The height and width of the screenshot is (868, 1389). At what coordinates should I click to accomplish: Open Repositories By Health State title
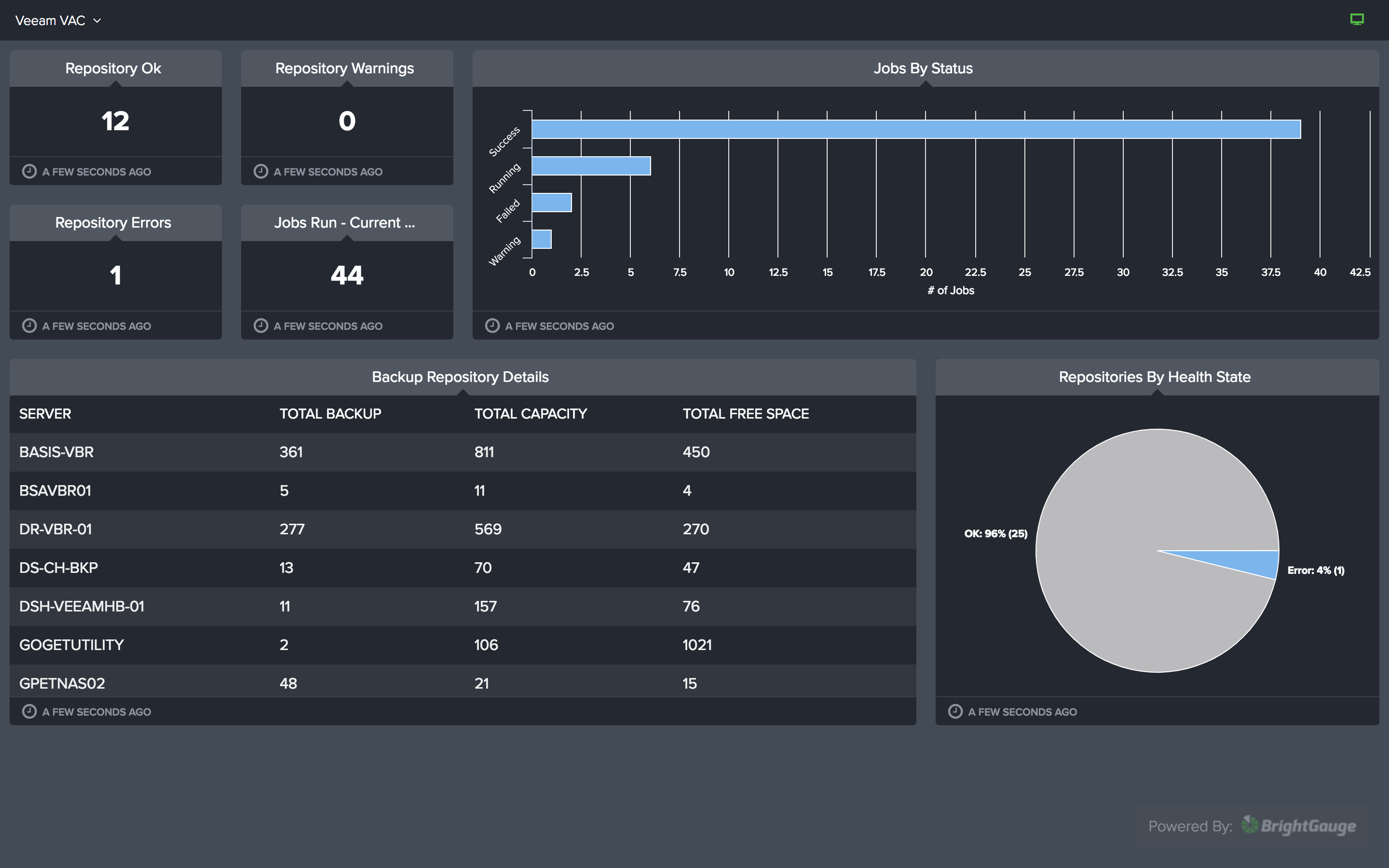click(x=1154, y=377)
